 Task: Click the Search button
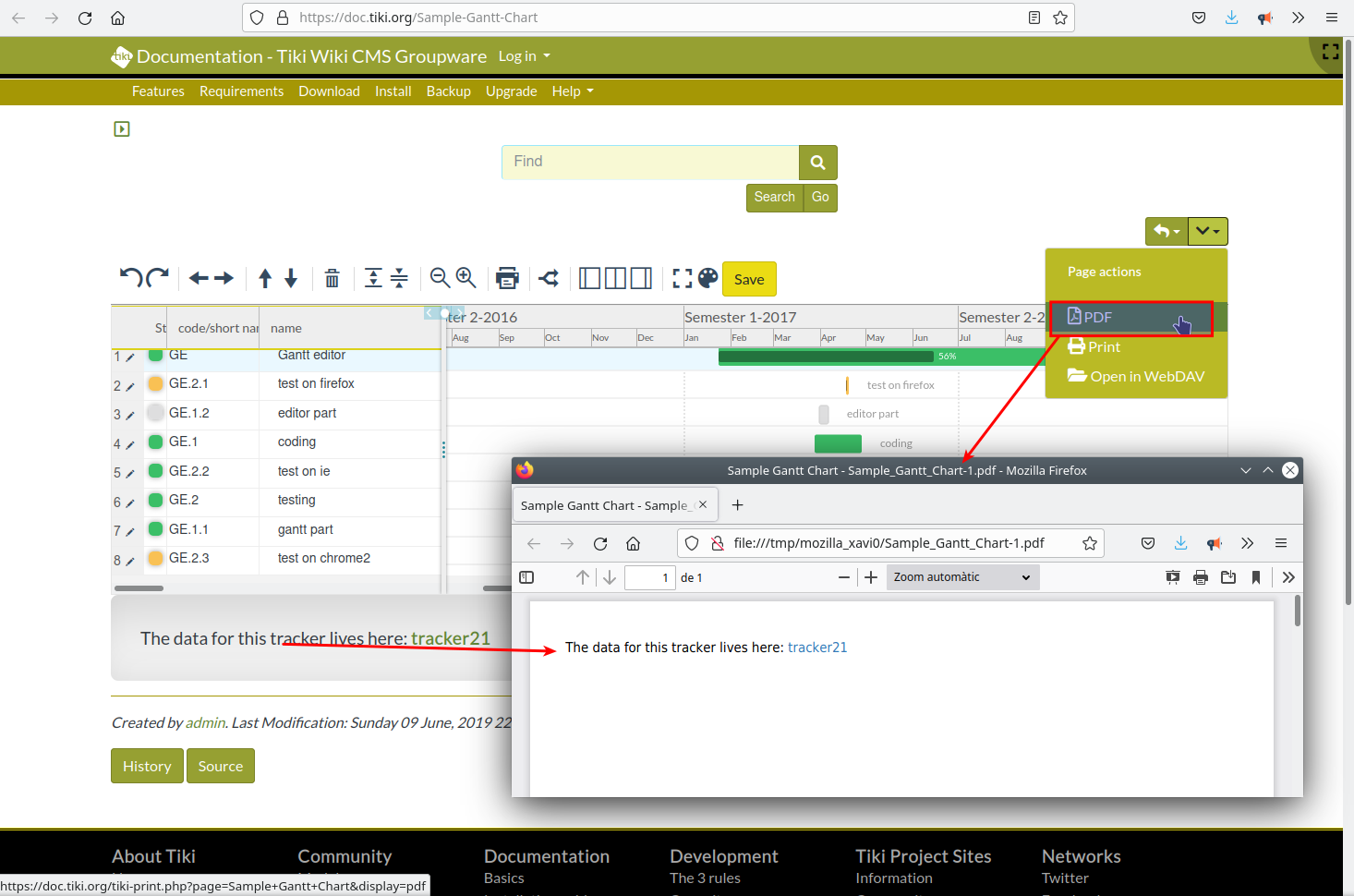[x=774, y=198]
